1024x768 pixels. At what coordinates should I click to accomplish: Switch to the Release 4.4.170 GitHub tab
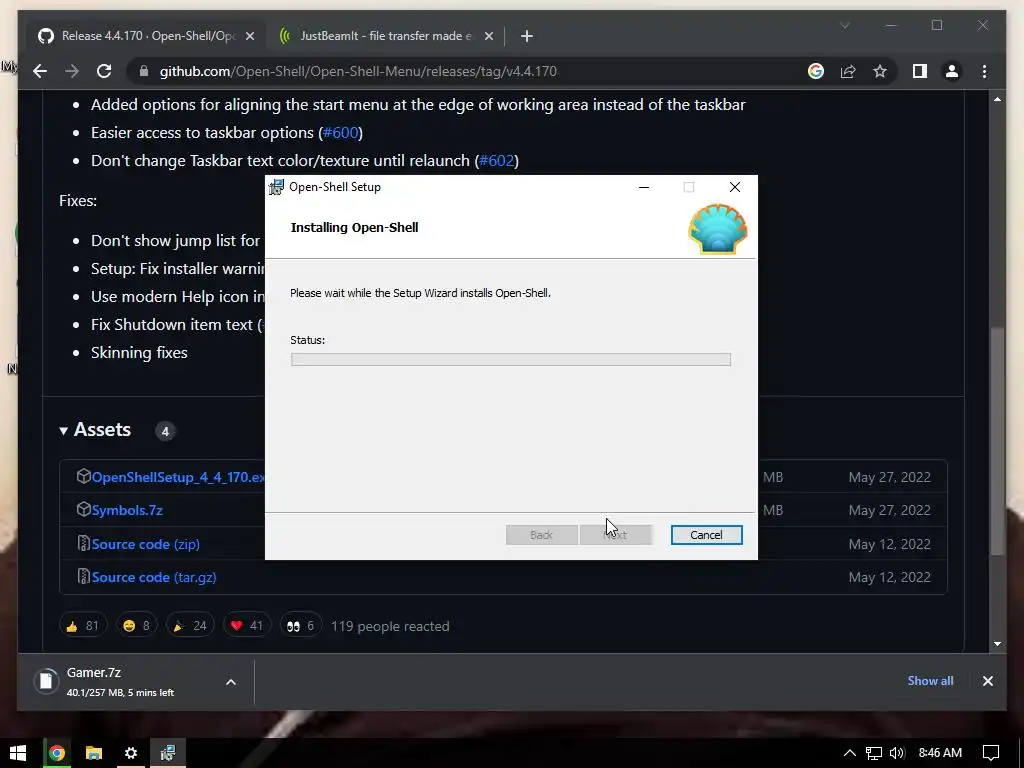pyautogui.click(x=147, y=36)
